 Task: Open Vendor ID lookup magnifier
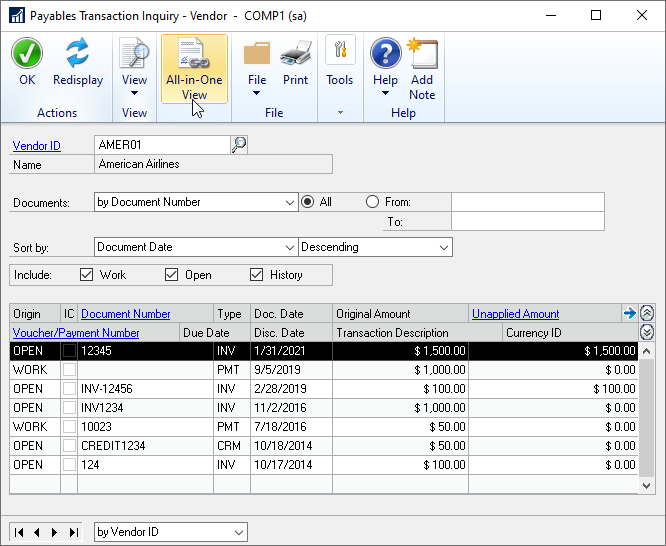pyautogui.click(x=239, y=145)
